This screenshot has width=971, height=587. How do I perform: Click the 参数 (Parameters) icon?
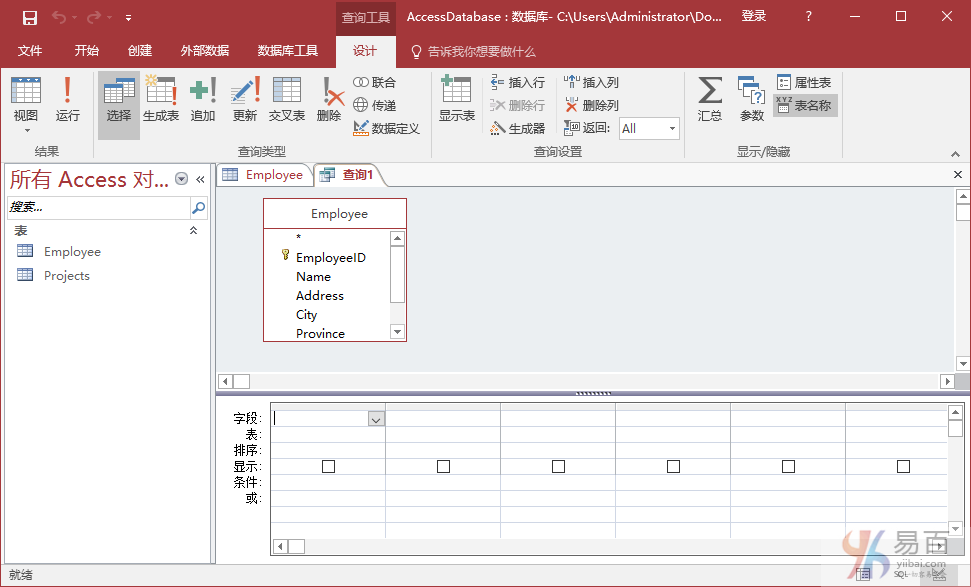click(751, 100)
